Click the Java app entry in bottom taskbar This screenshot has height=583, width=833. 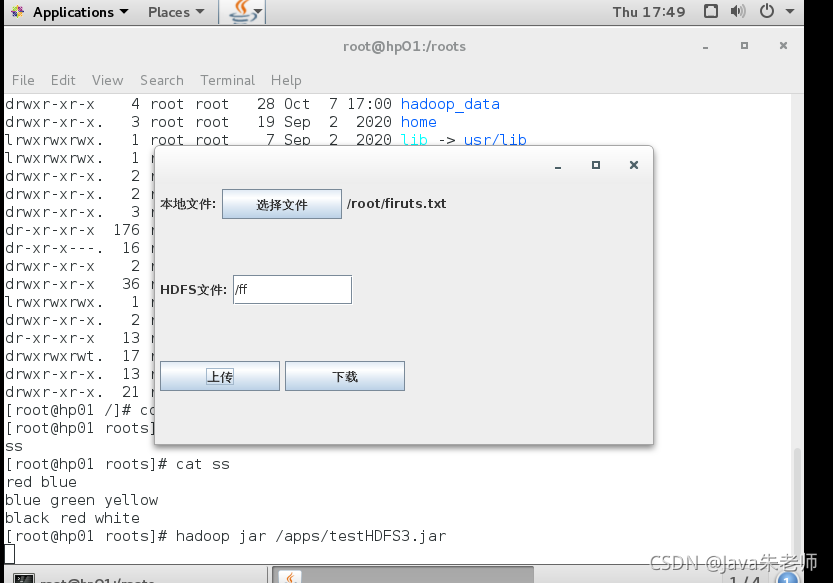click(403, 576)
